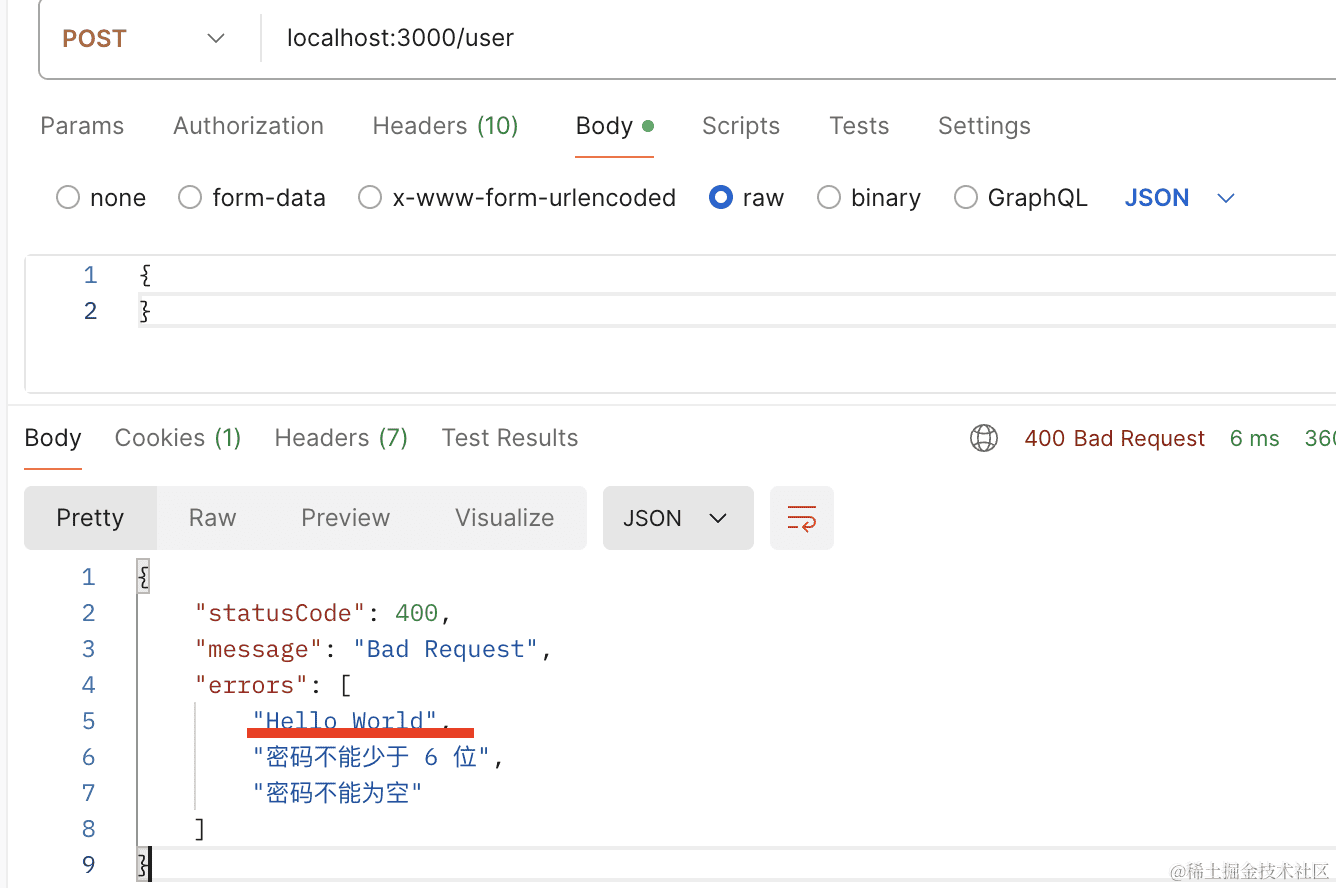Select the GraphQL body option

[965, 198]
